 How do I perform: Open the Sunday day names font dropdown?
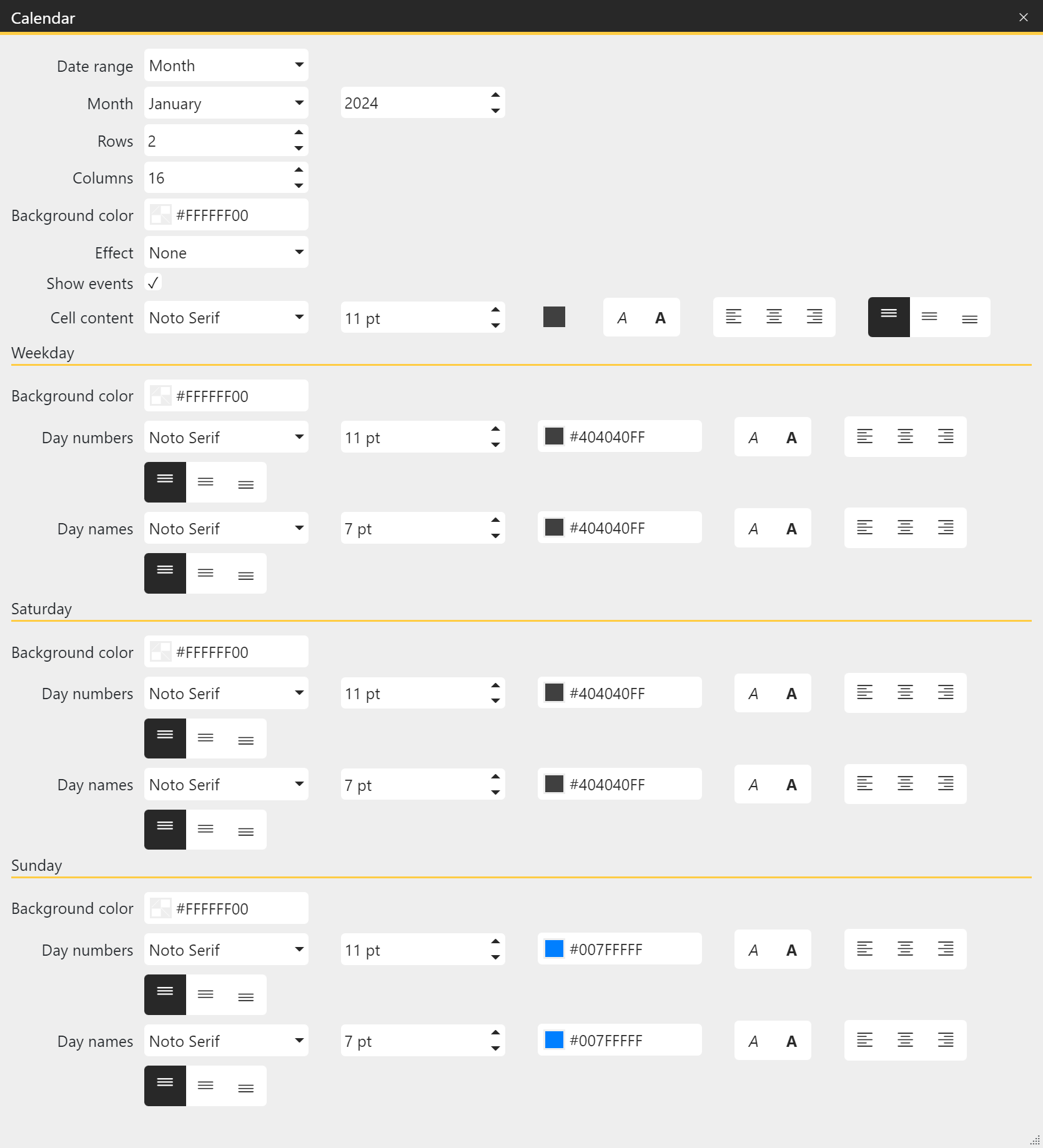point(226,1040)
